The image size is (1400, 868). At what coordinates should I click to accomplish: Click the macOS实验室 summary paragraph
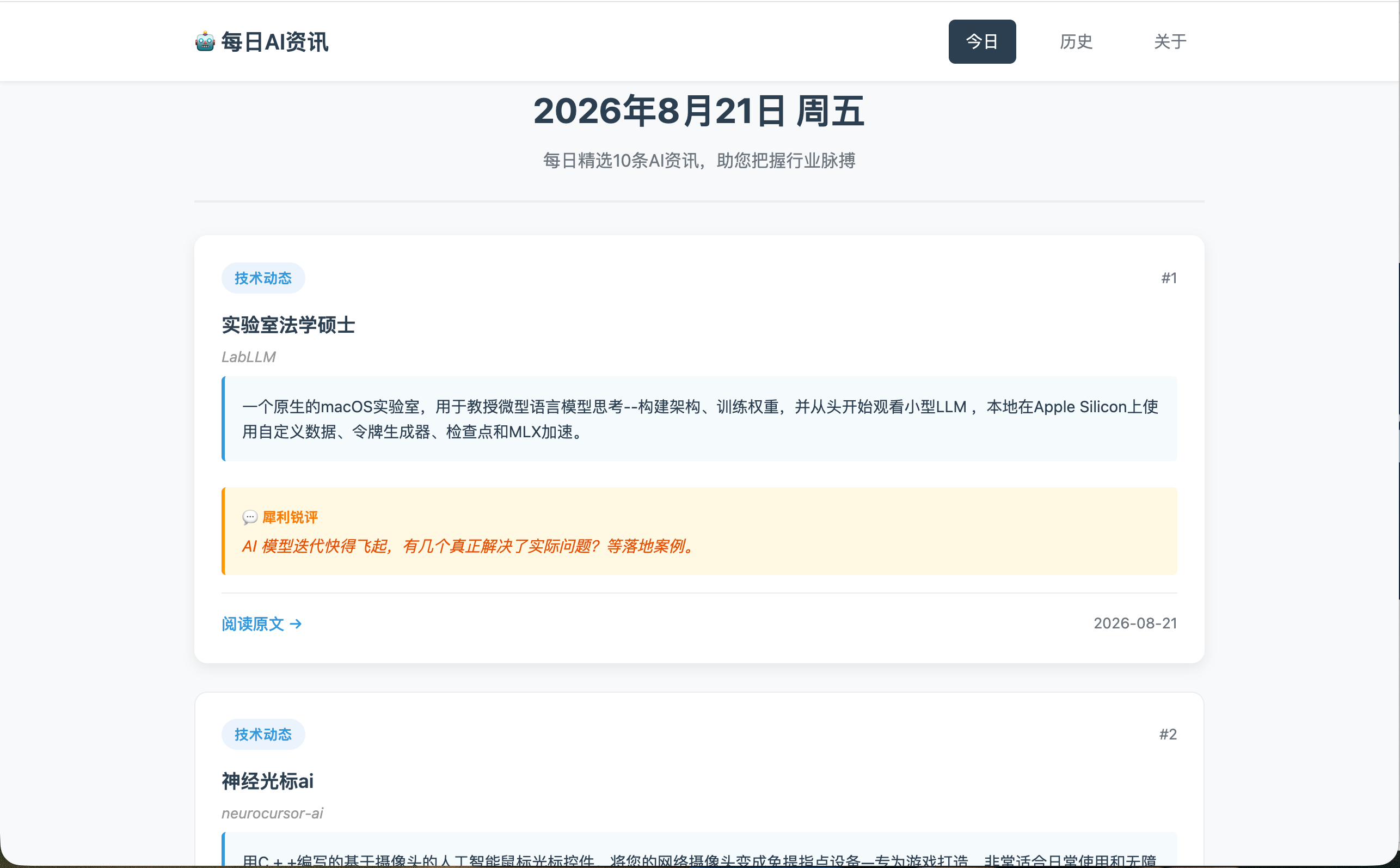[699, 419]
